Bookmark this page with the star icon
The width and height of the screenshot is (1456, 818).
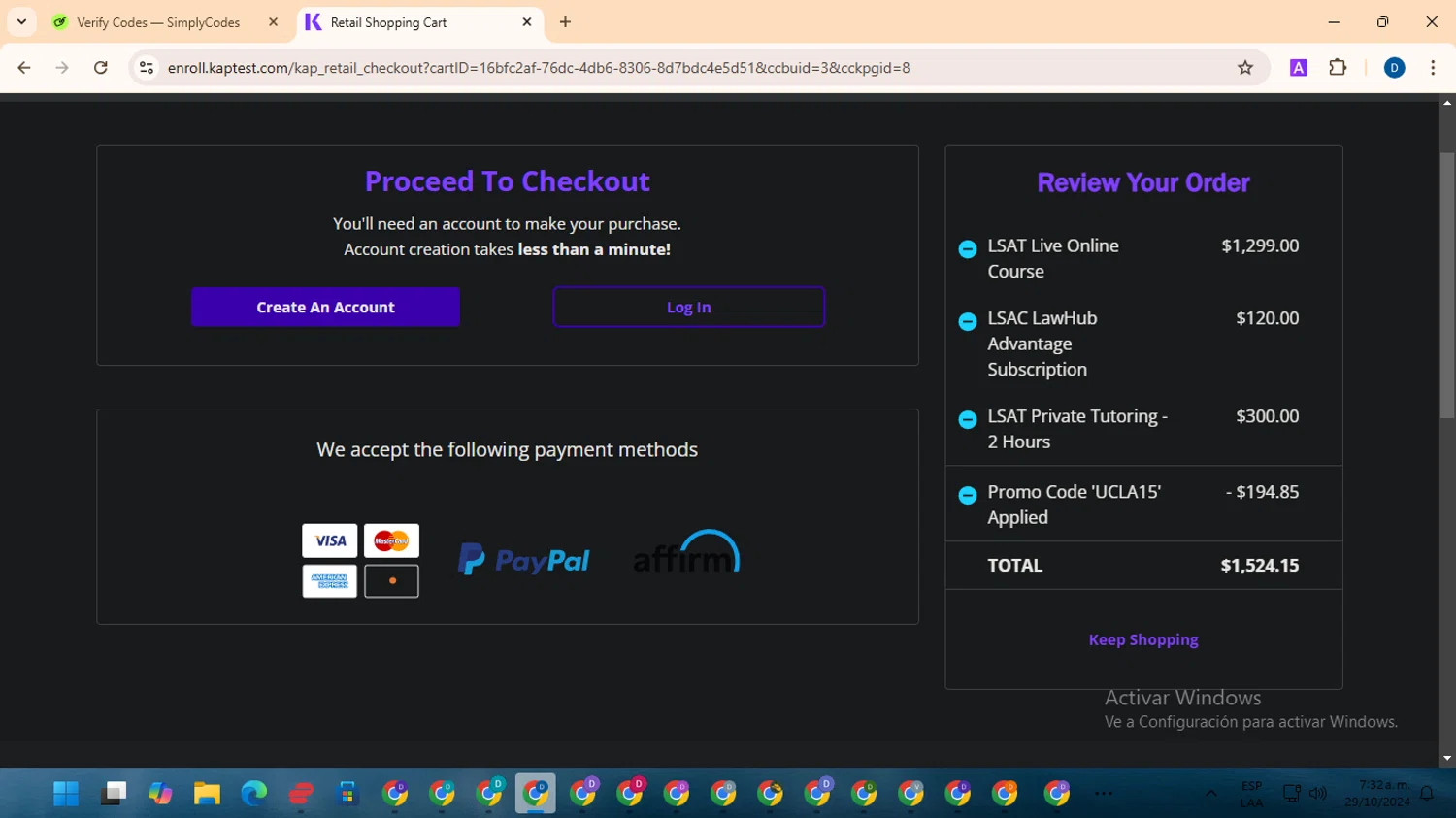(1245, 68)
